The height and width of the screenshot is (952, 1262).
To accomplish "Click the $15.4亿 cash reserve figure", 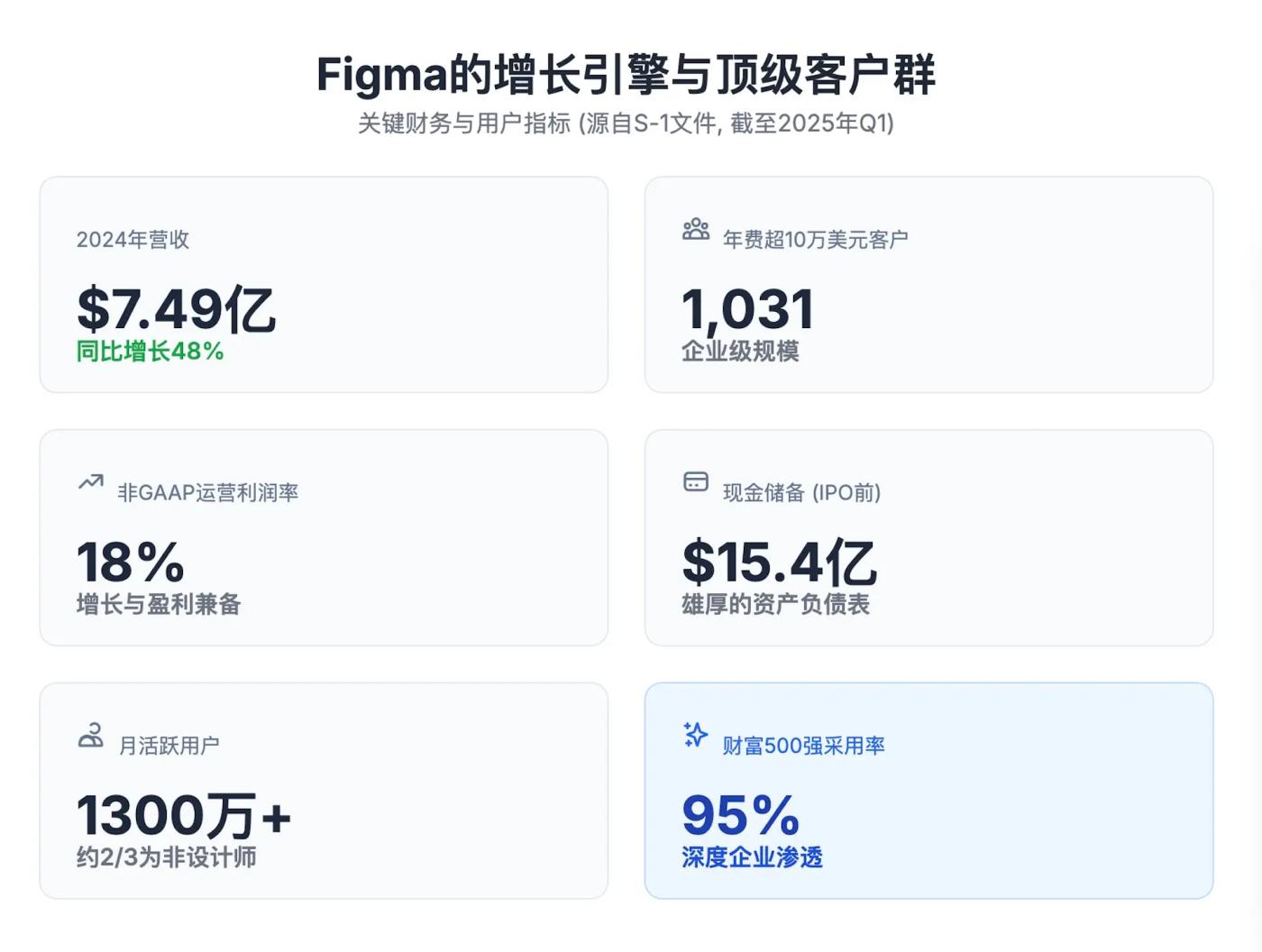I will tap(779, 563).
